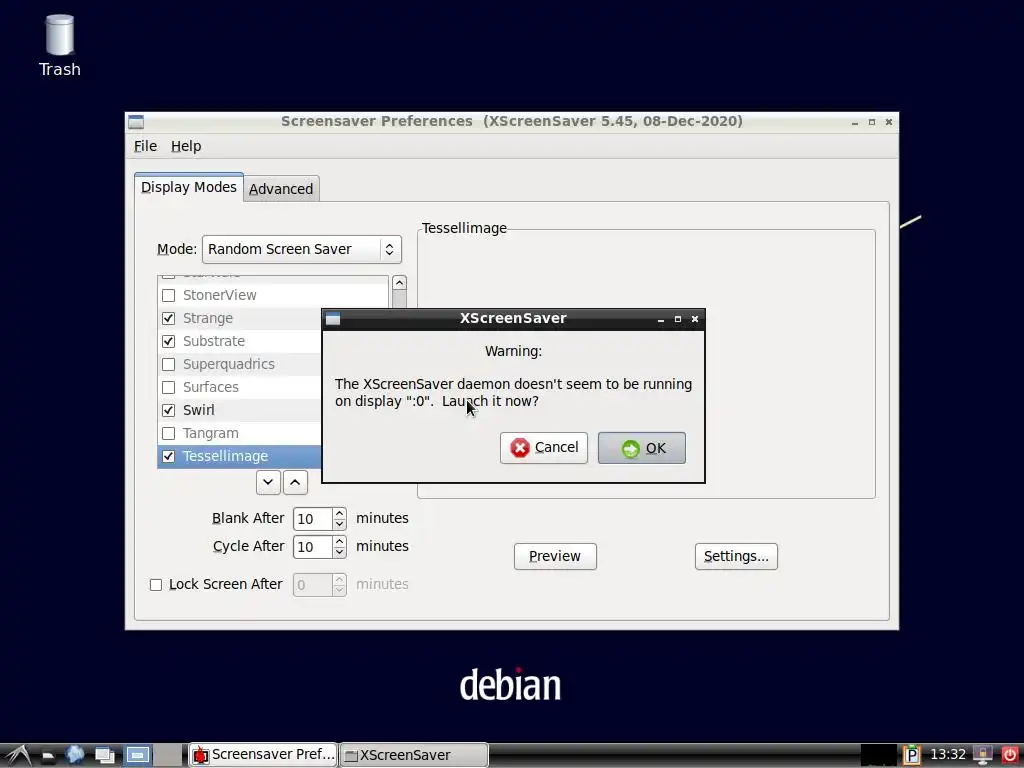Open the File menu
The width and height of the screenshot is (1024, 768).
[x=145, y=146]
